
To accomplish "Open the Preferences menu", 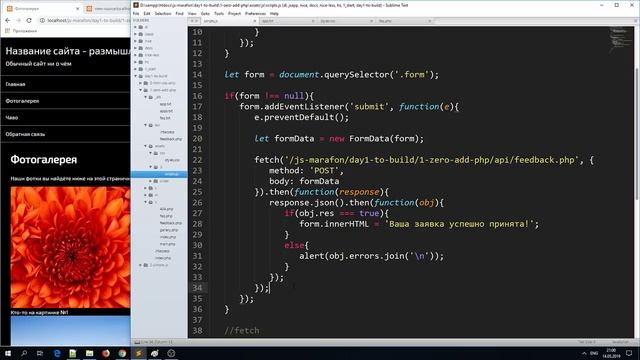I will (x=255, y=13).
